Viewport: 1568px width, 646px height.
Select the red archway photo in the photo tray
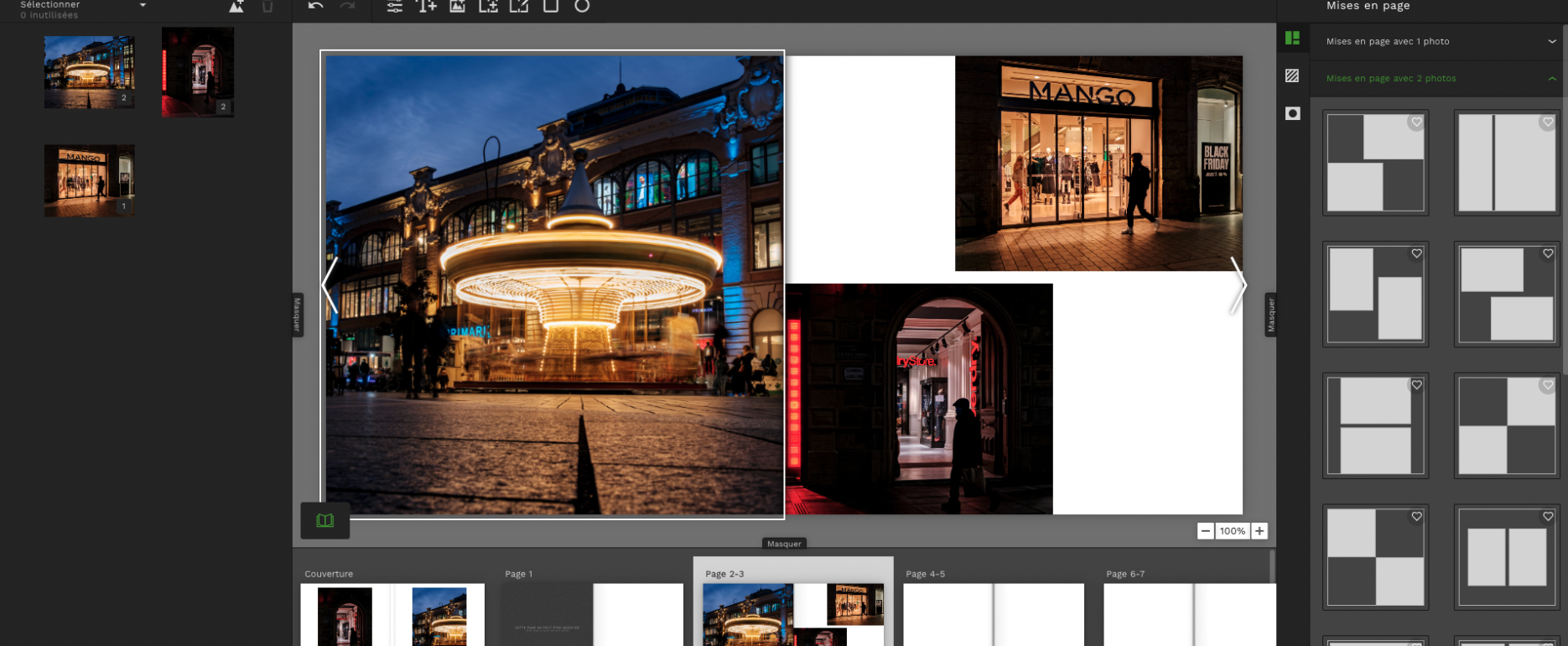point(198,72)
